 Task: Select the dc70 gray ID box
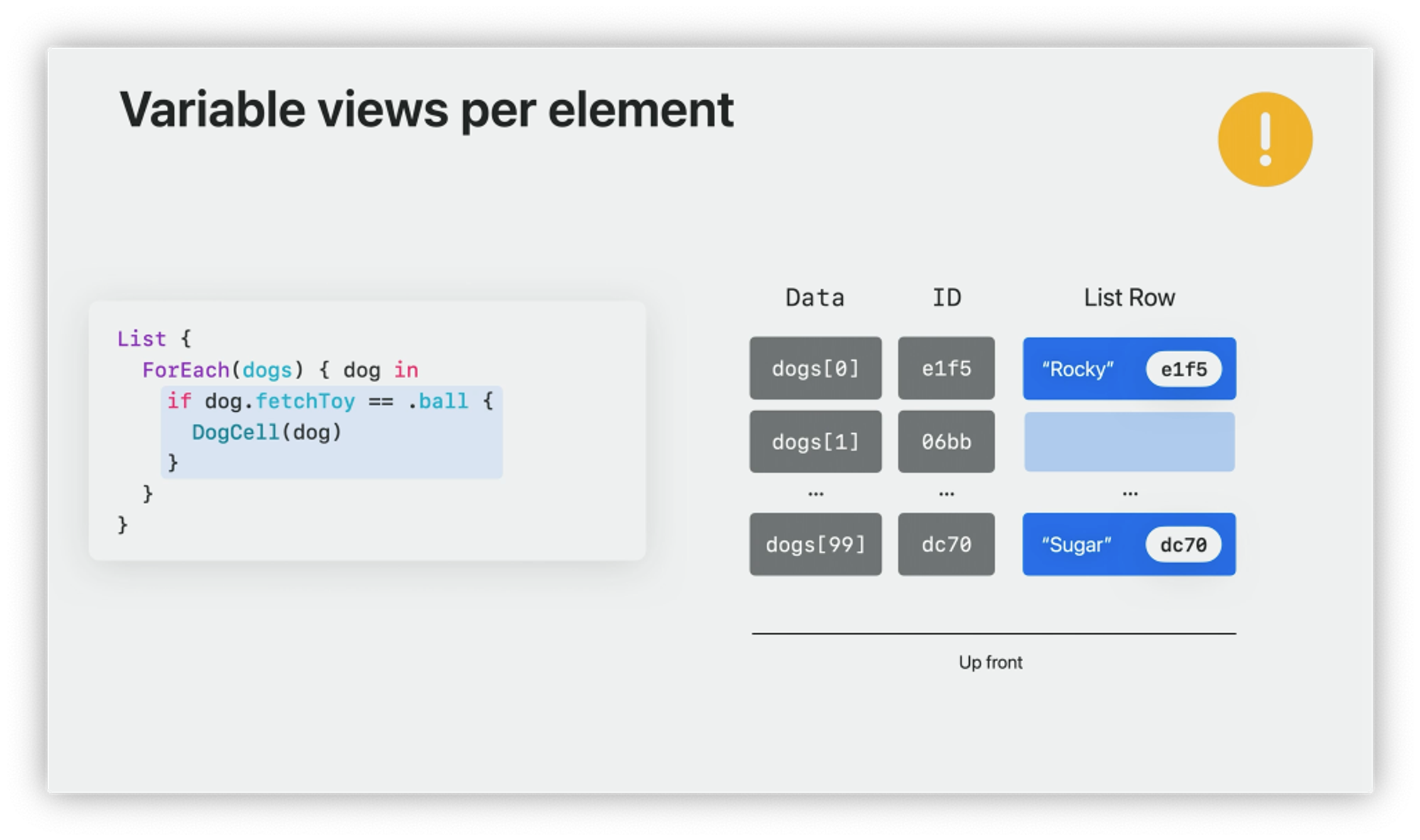(x=946, y=545)
